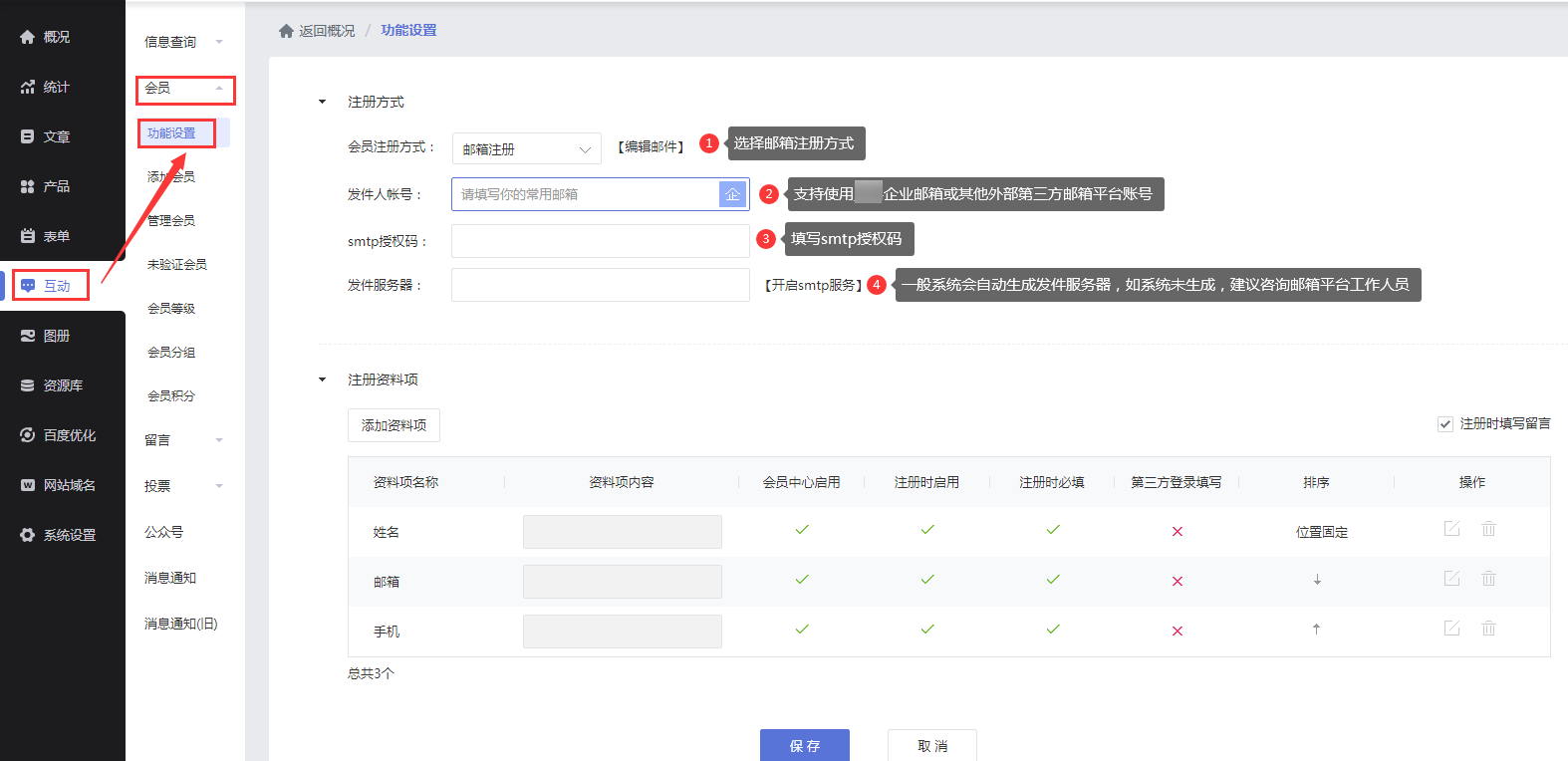Click 返回概况 breadcrumb link
This screenshot has width=1568, height=761.
point(327,31)
